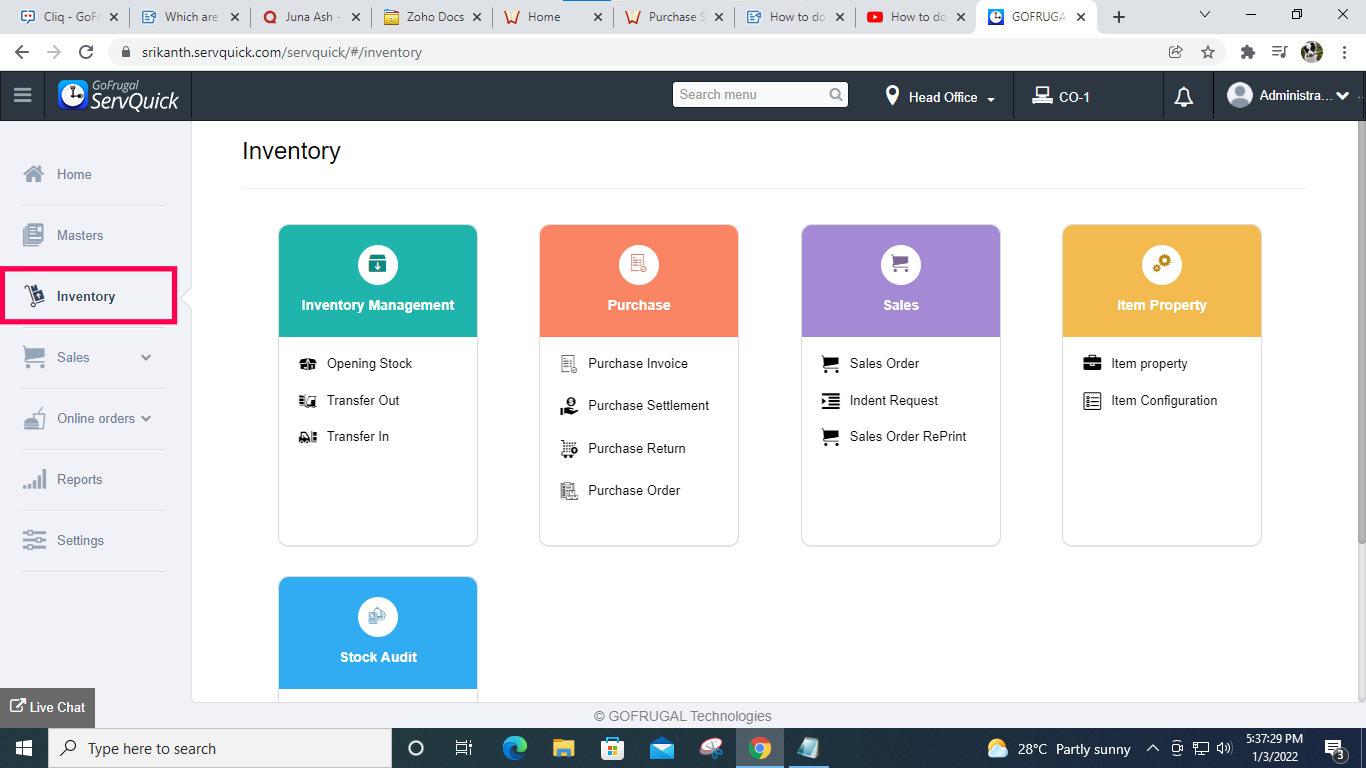Click the Stock Audit card header
The height and width of the screenshot is (768, 1366).
378,633
